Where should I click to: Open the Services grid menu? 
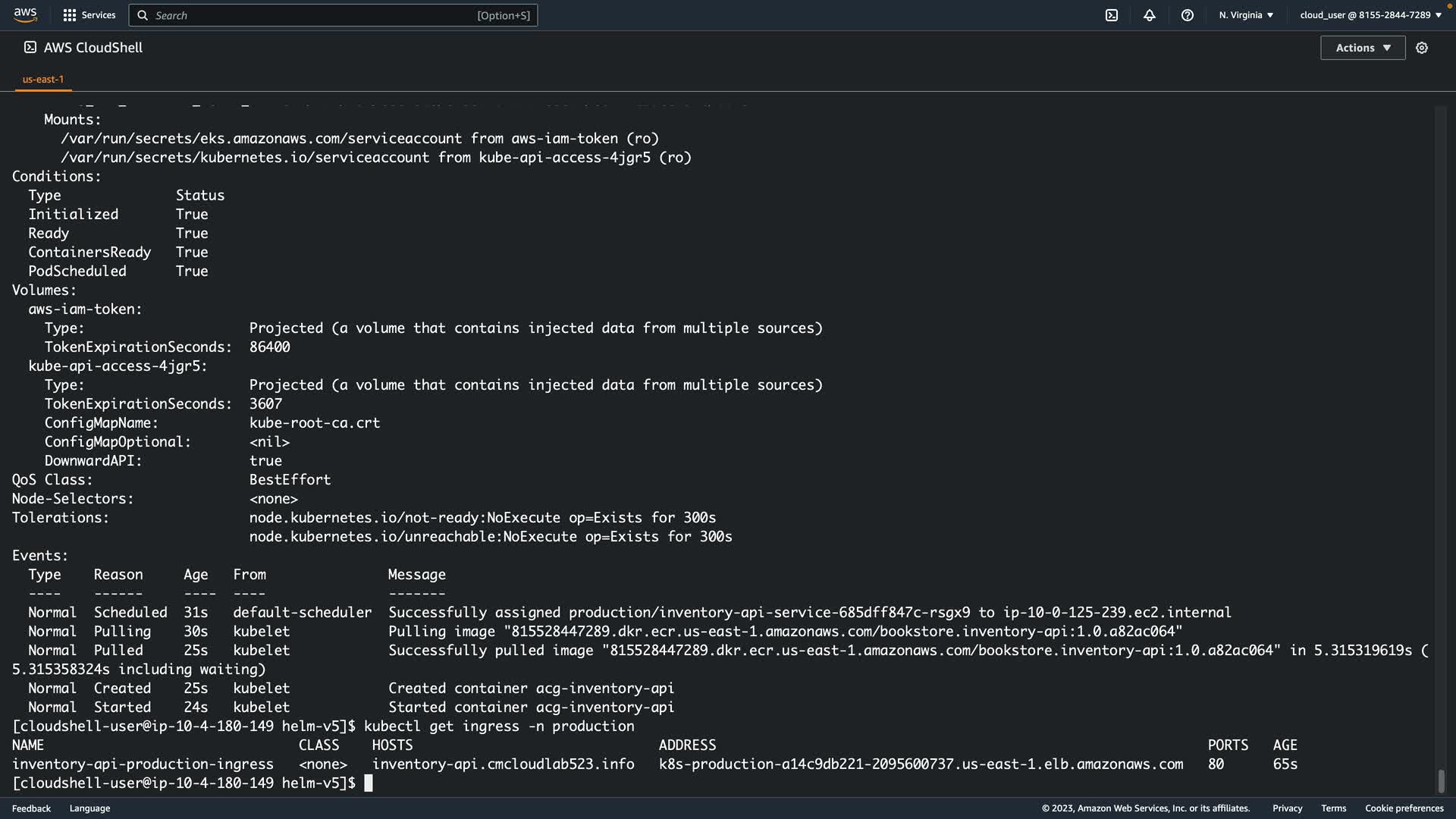(70, 15)
